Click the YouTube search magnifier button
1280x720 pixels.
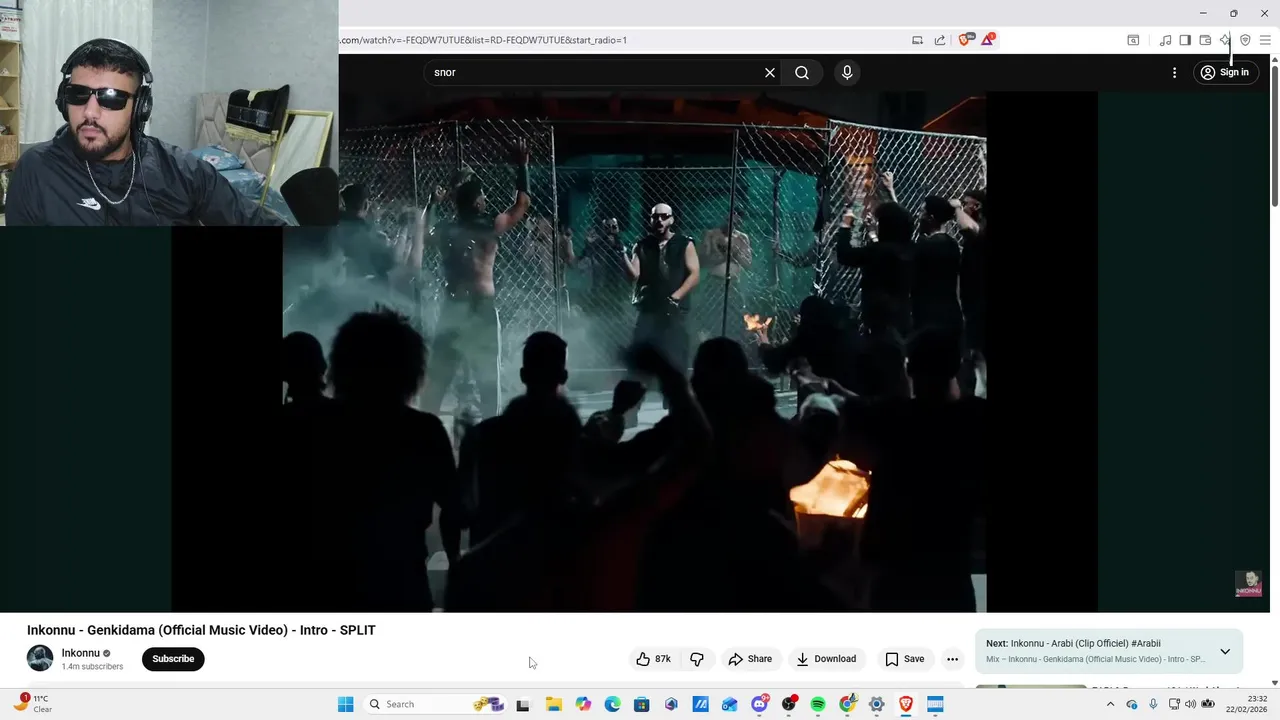click(802, 72)
